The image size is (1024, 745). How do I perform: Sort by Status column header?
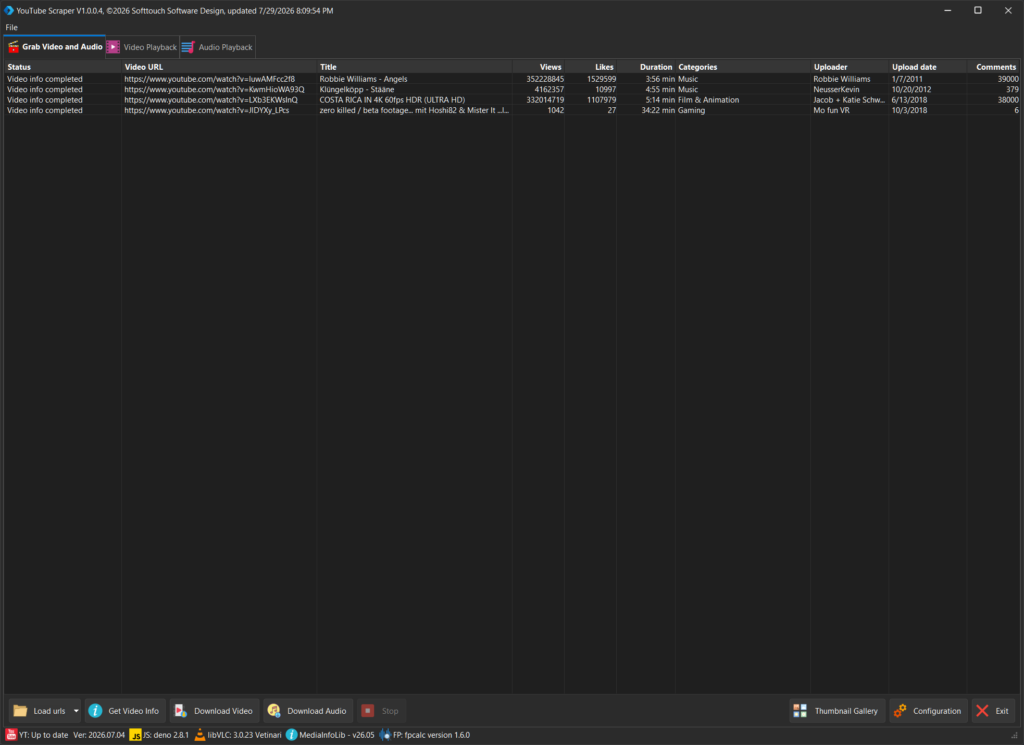coord(63,67)
